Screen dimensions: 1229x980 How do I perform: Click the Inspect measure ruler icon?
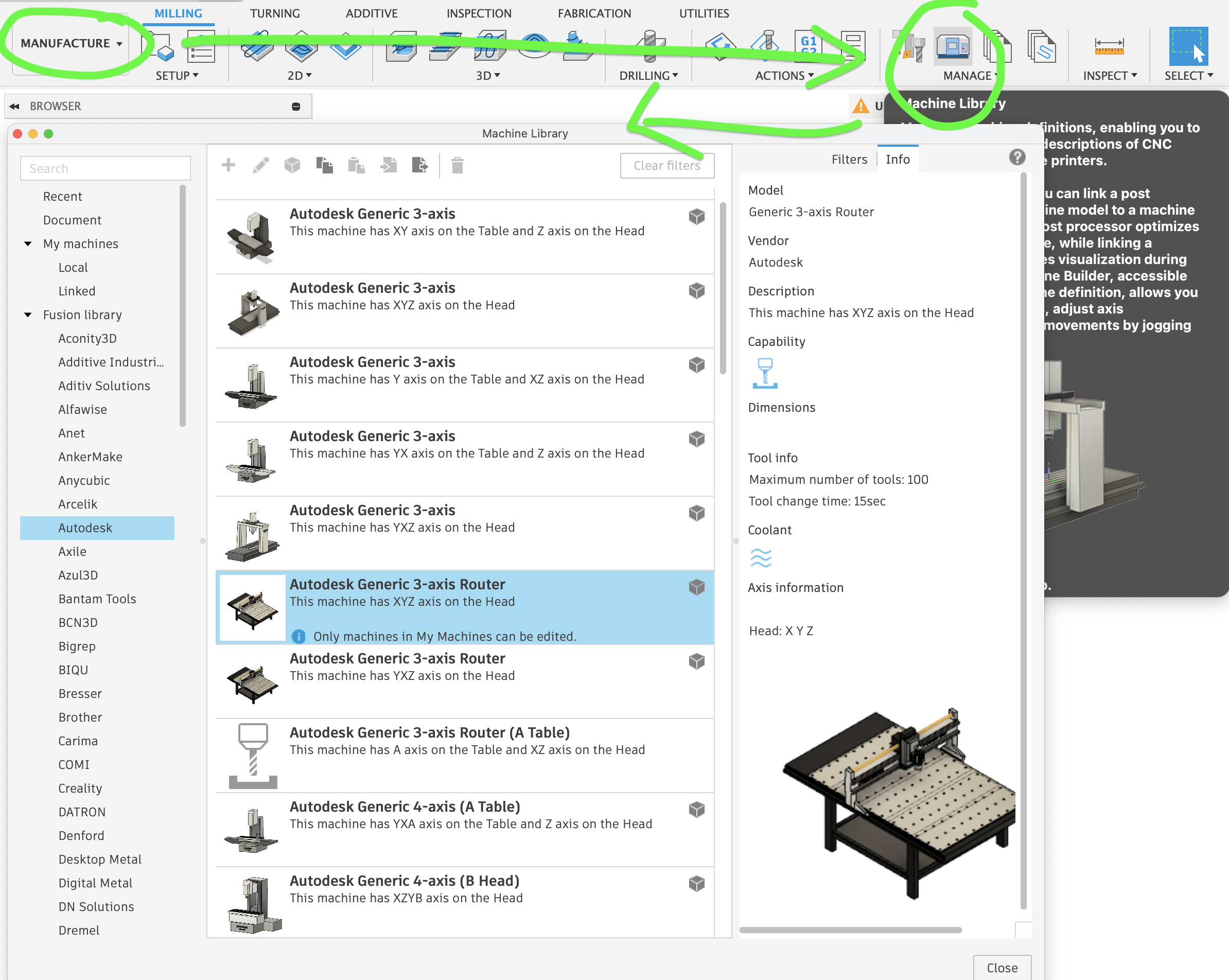pyautogui.click(x=1109, y=46)
